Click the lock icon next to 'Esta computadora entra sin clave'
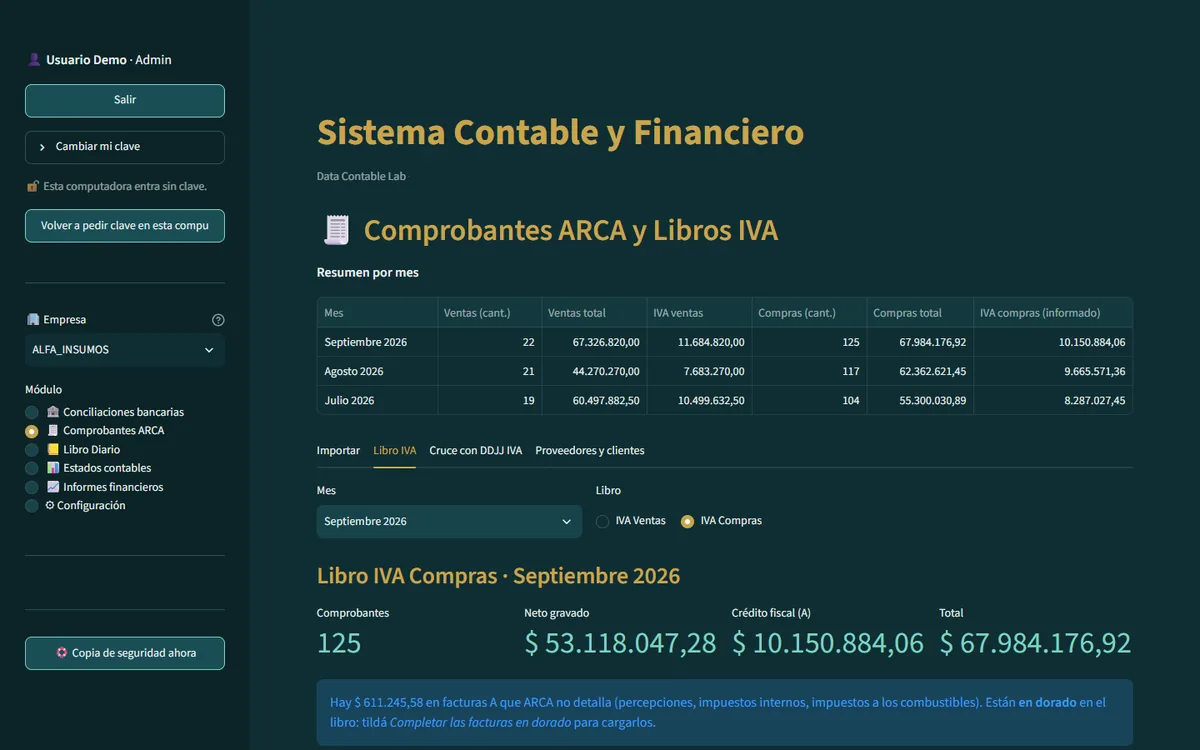Image resolution: width=1200 pixels, height=750 pixels. pos(33,186)
